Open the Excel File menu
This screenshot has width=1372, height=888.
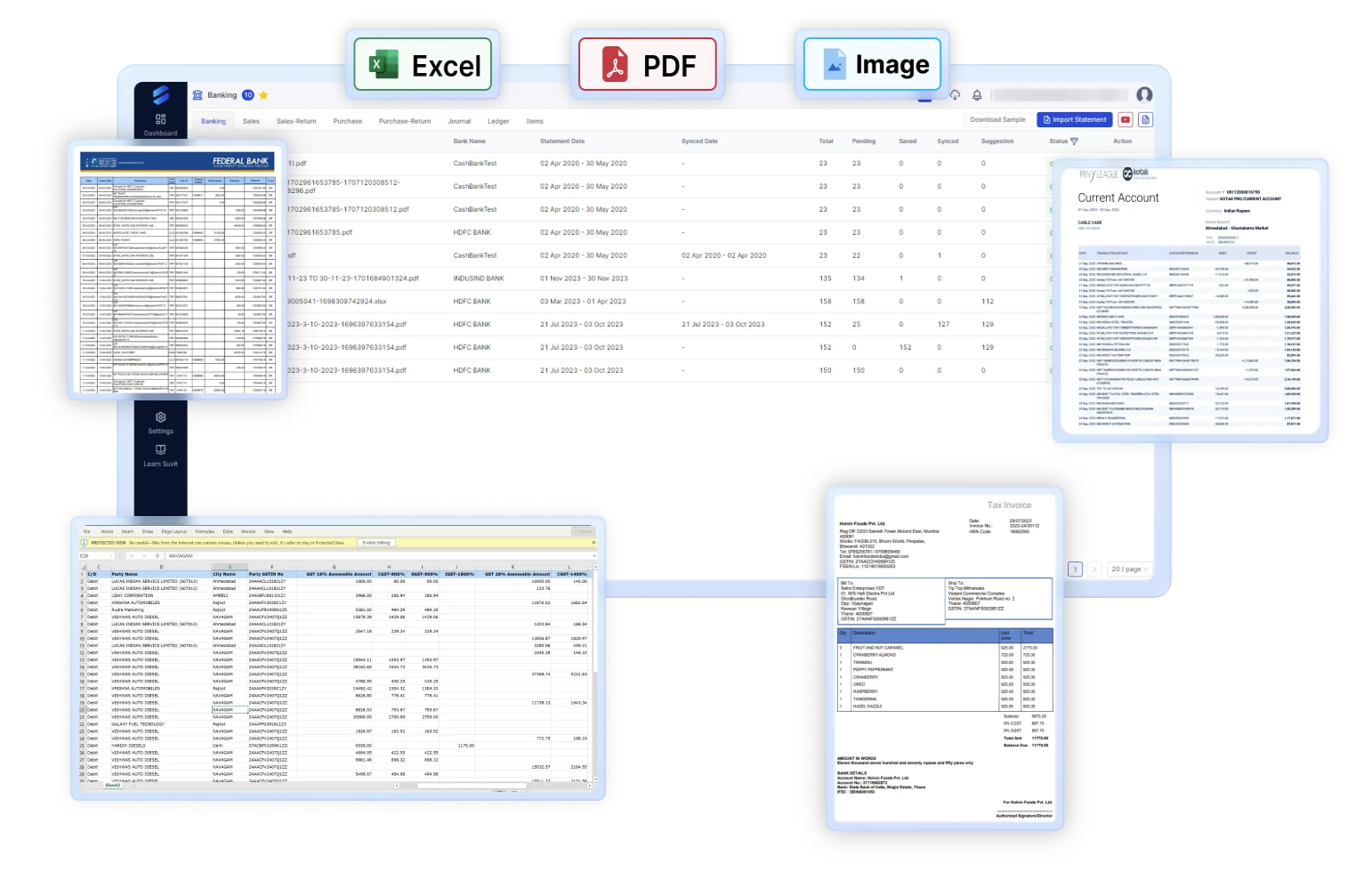point(86,531)
